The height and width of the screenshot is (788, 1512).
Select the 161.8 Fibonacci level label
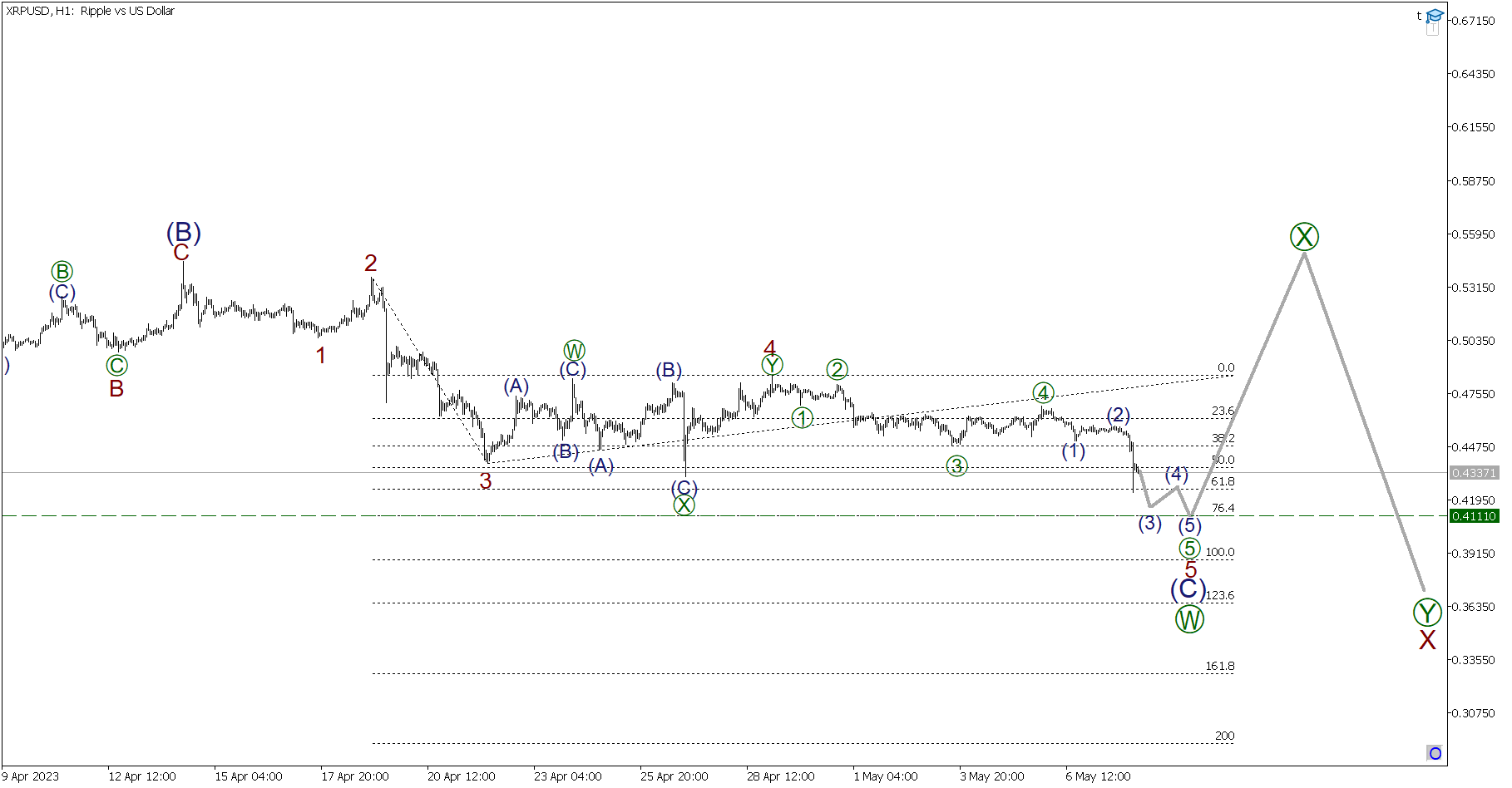point(1219,666)
